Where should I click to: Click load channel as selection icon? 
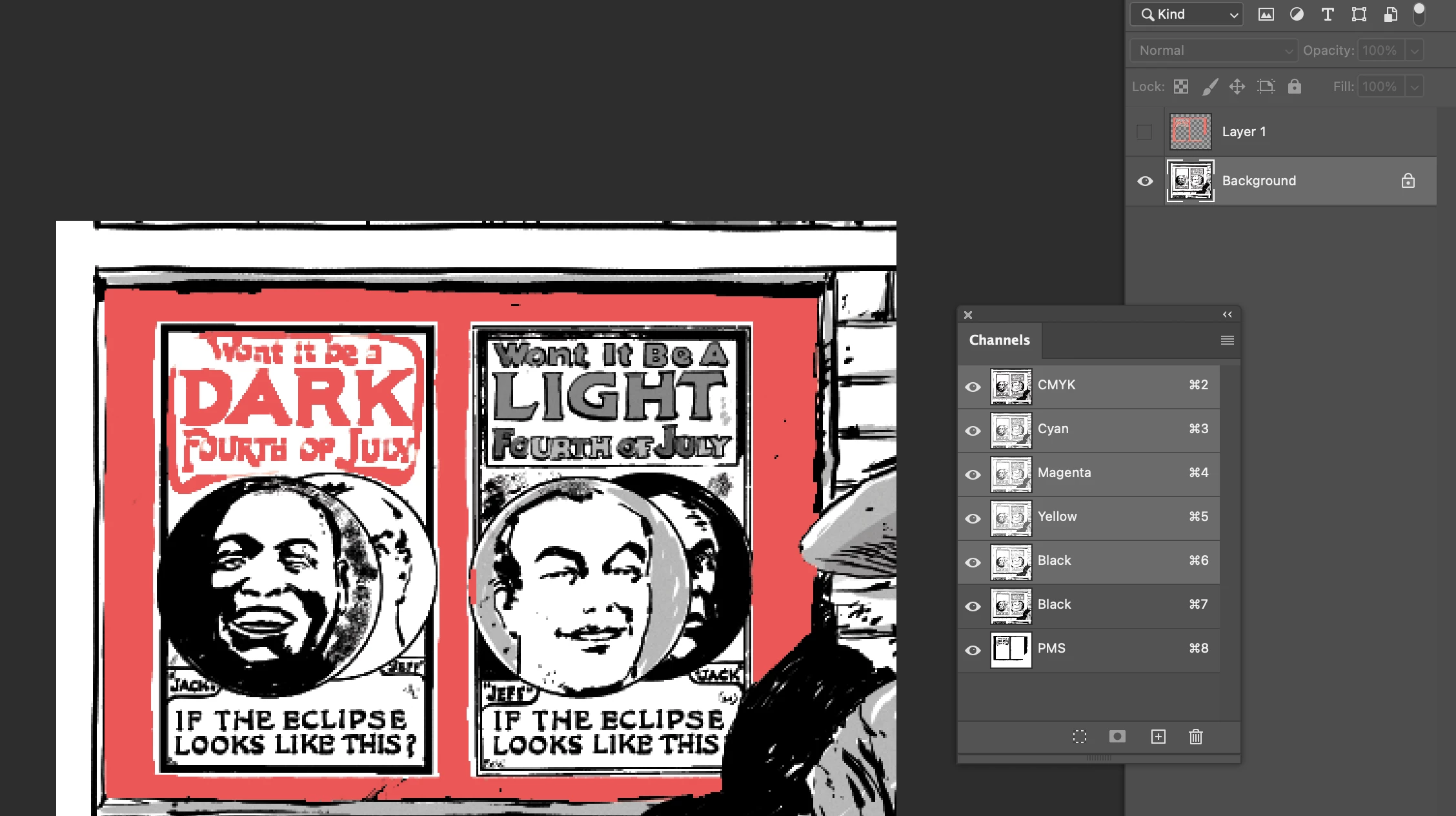1080,737
